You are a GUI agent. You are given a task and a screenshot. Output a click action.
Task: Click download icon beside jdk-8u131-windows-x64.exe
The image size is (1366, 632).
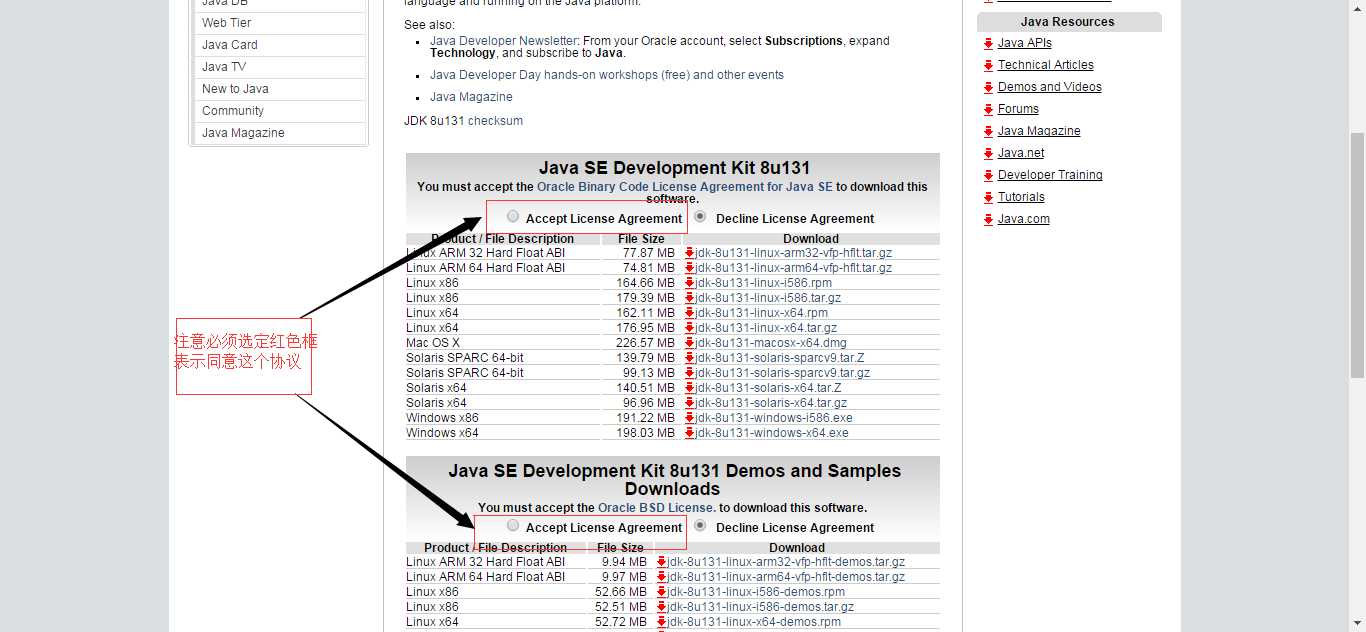690,433
